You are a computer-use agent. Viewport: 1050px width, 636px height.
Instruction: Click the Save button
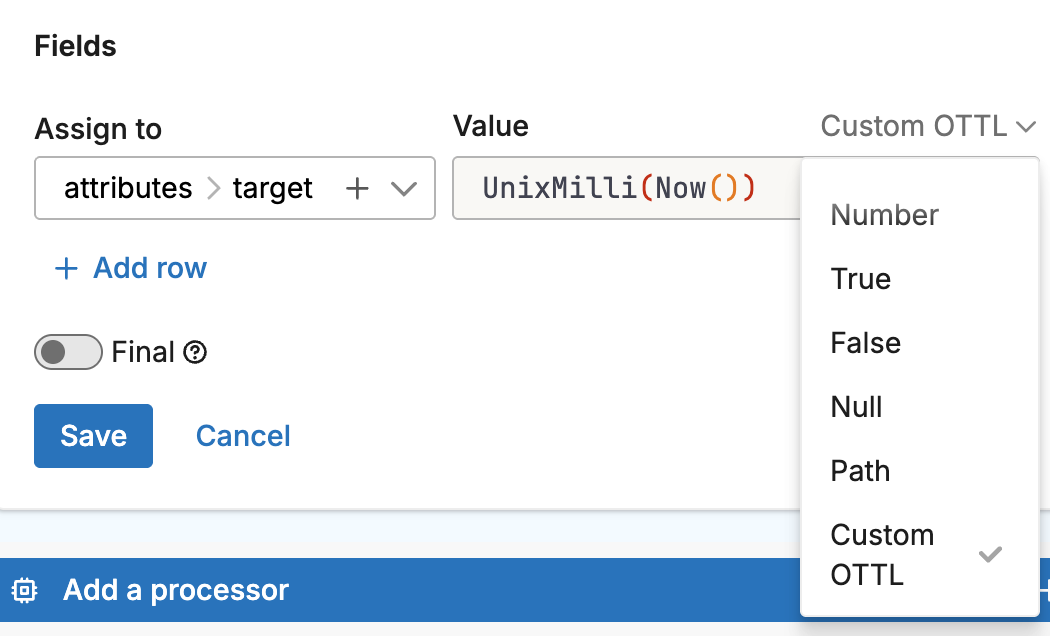coord(93,436)
